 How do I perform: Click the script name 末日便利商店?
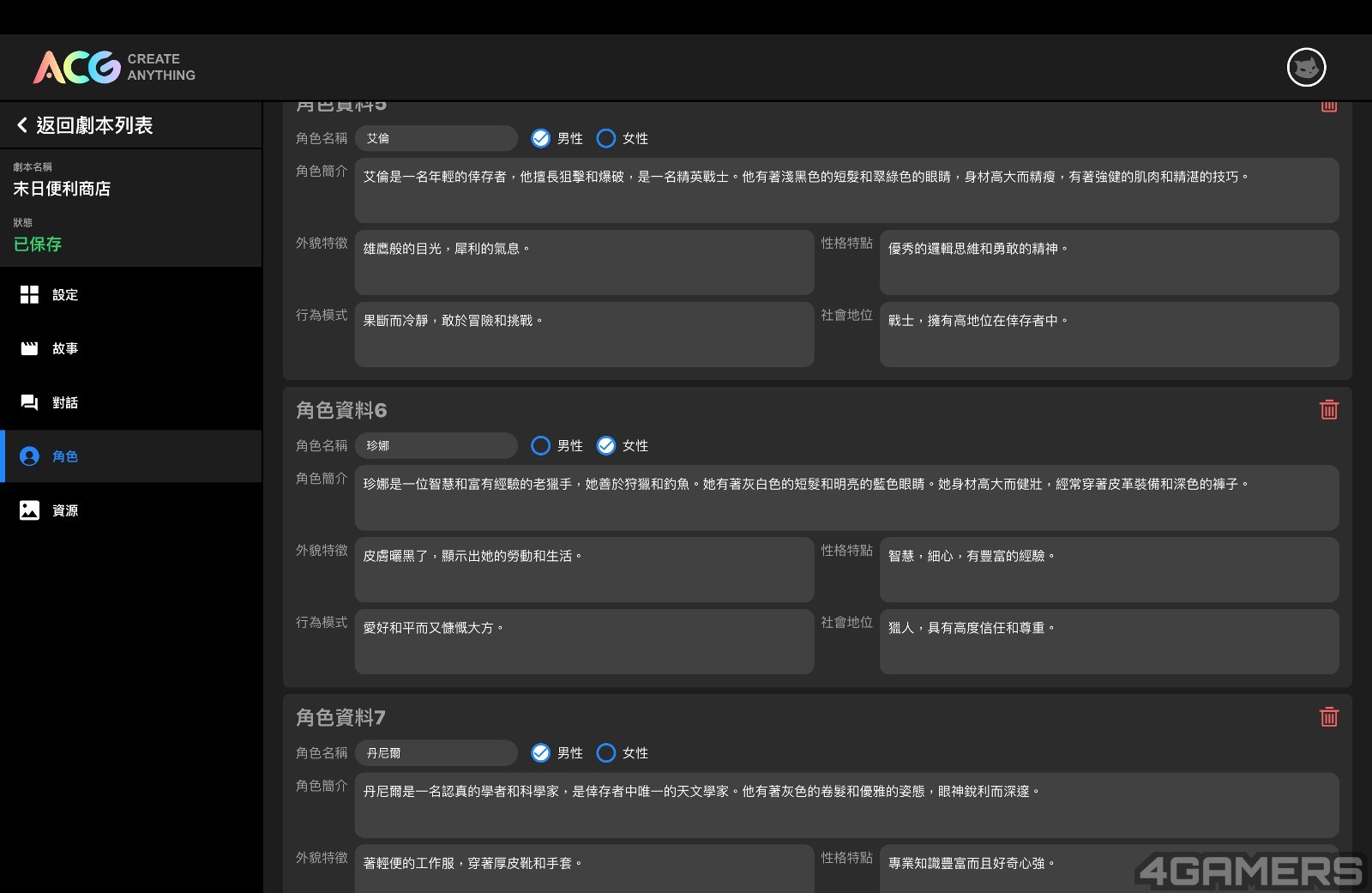[x=62, y=189]
